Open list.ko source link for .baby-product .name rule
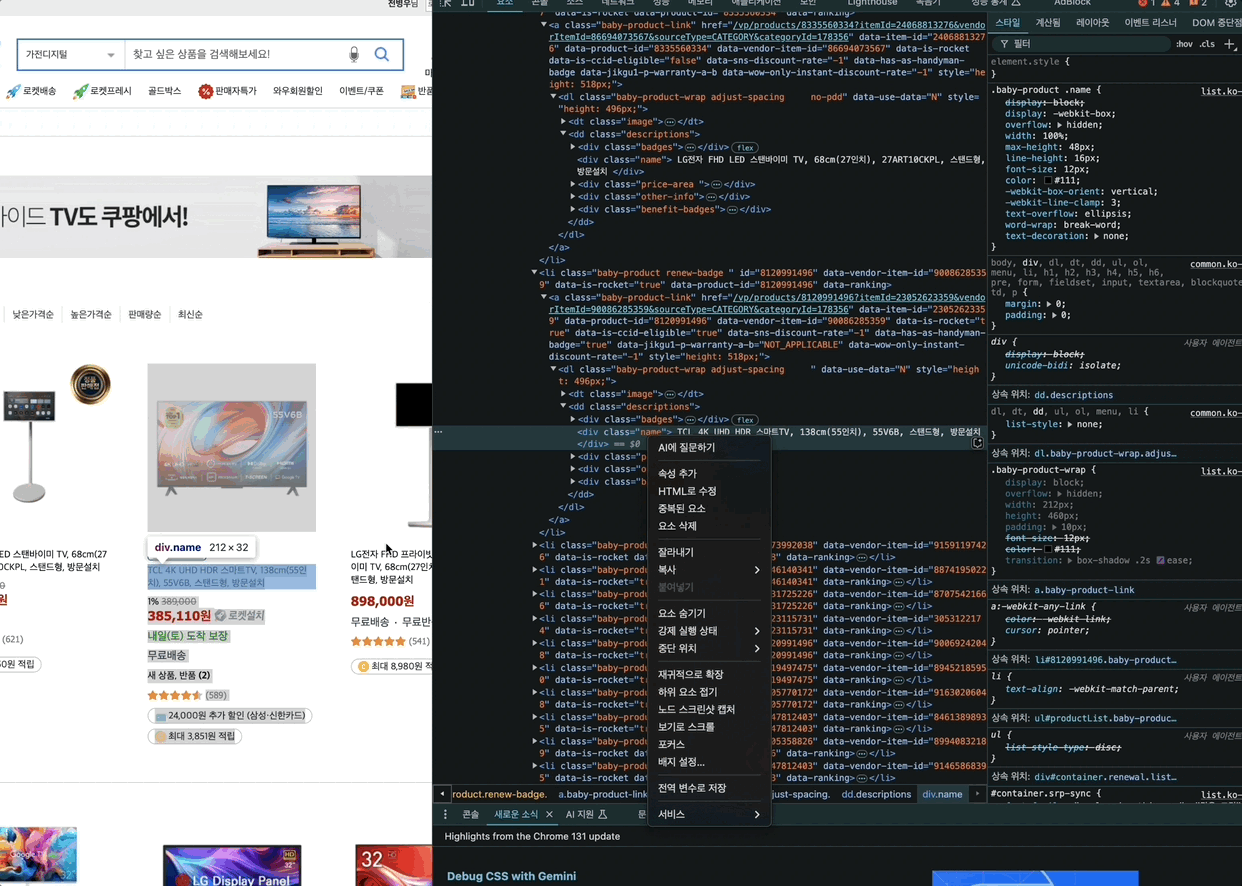The image size is (1242, 886). click(1221, 91)
